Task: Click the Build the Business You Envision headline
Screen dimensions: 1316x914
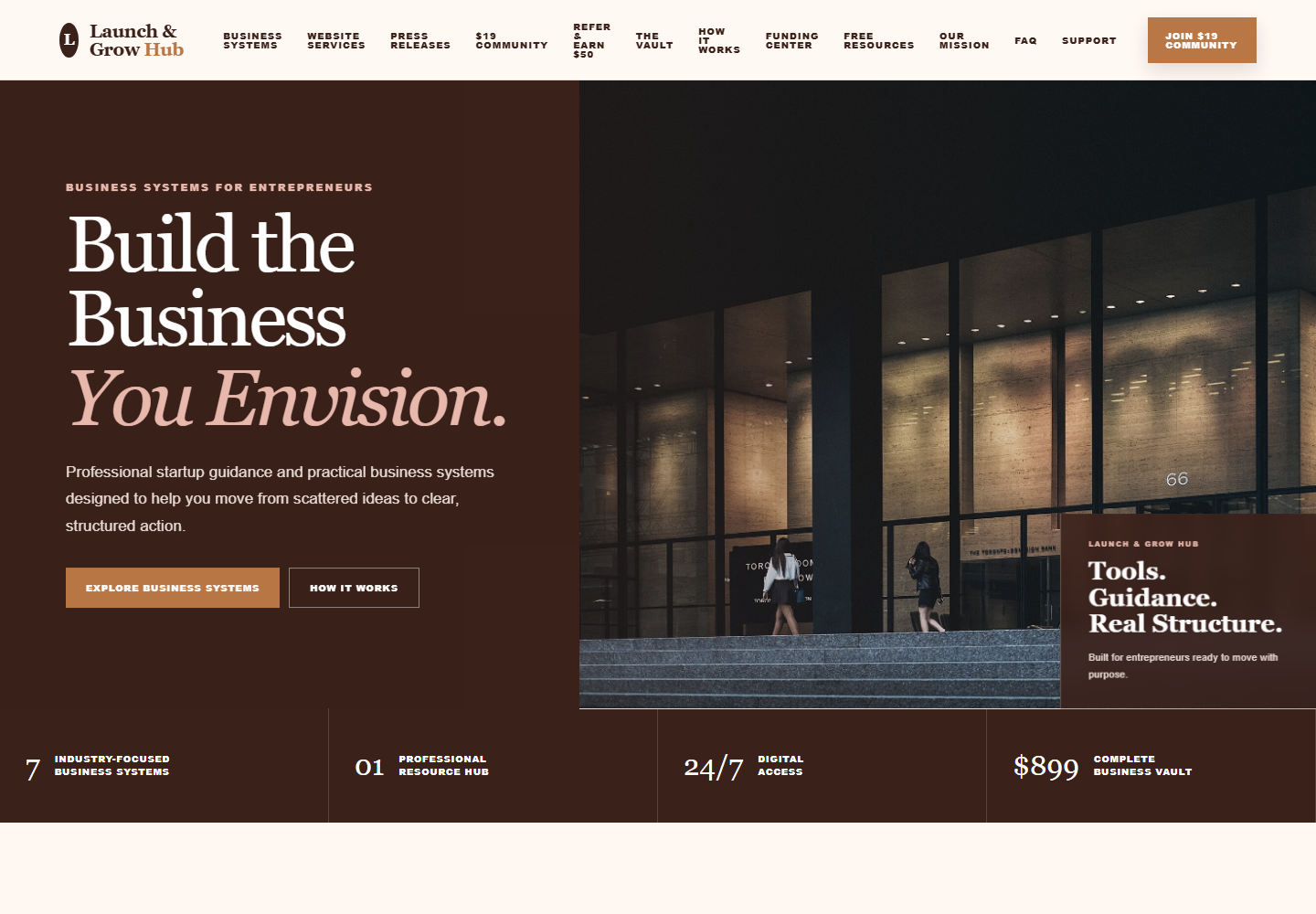Action: tap(287, 320)
